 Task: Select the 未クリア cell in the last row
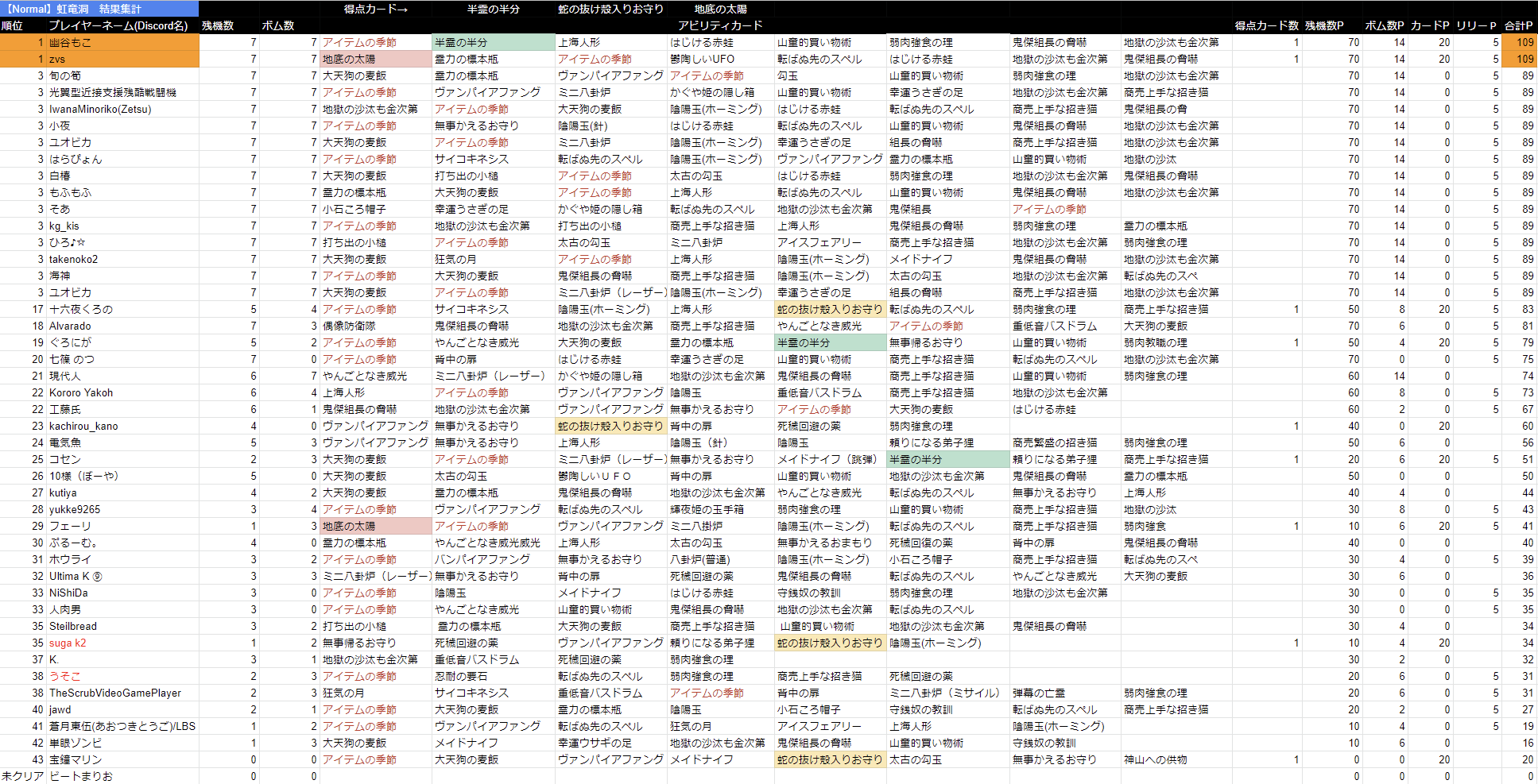(x=22, y=776)
